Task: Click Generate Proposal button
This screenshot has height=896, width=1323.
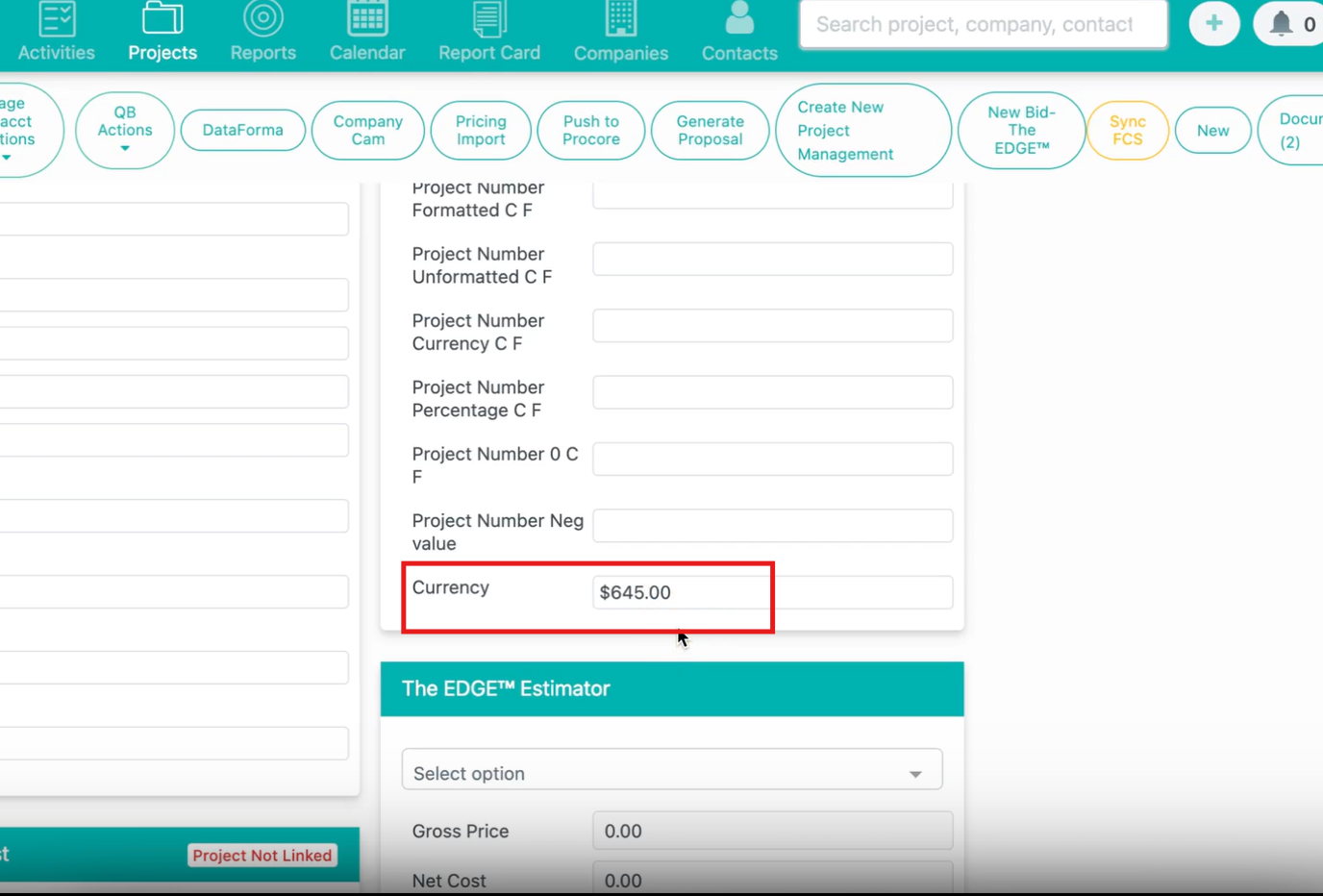Action: pos(710,130)
